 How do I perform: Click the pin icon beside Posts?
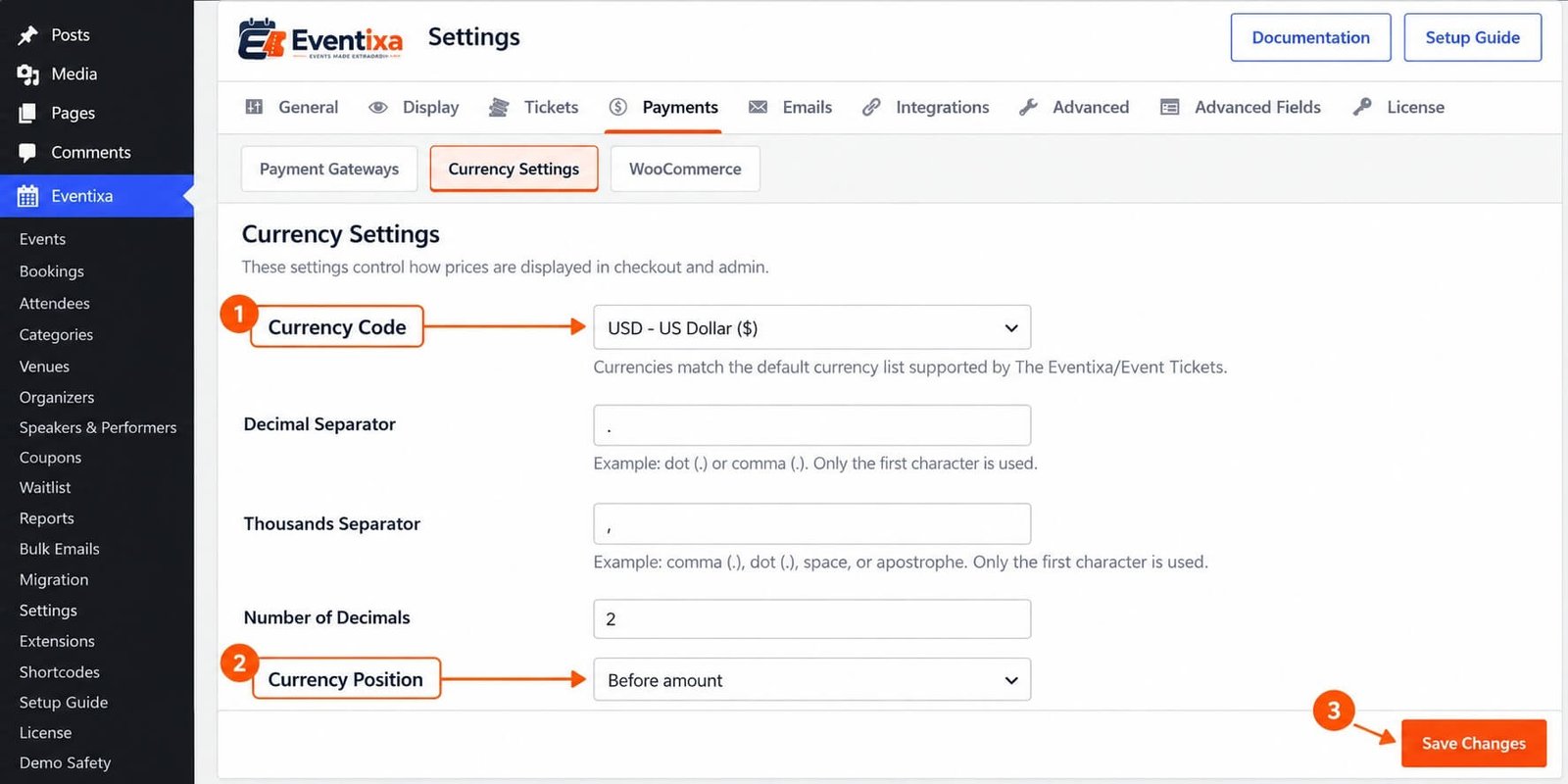pos(27,35)
